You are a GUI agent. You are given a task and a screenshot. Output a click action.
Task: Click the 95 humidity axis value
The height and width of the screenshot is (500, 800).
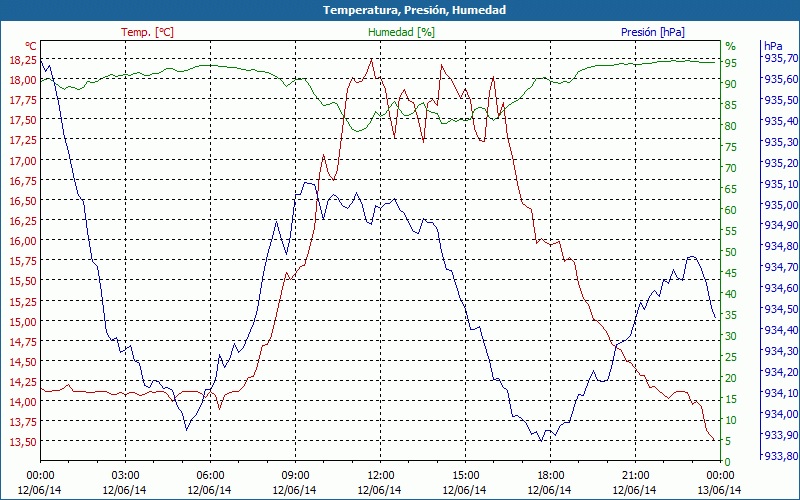point(731,63)
